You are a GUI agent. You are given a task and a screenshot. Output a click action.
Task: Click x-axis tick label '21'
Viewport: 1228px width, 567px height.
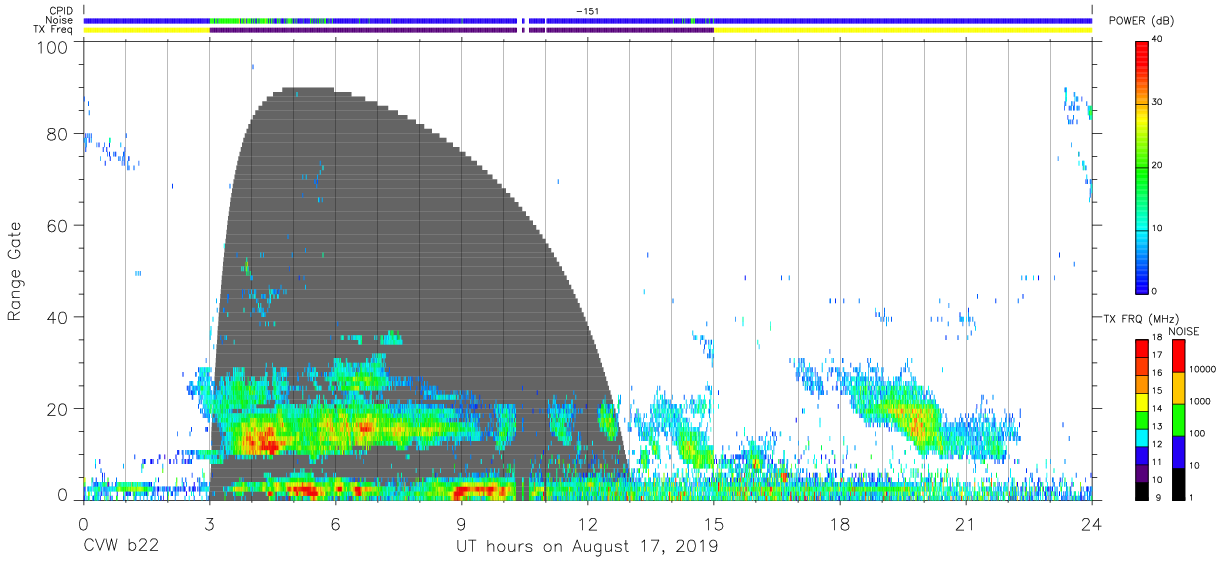965,524
